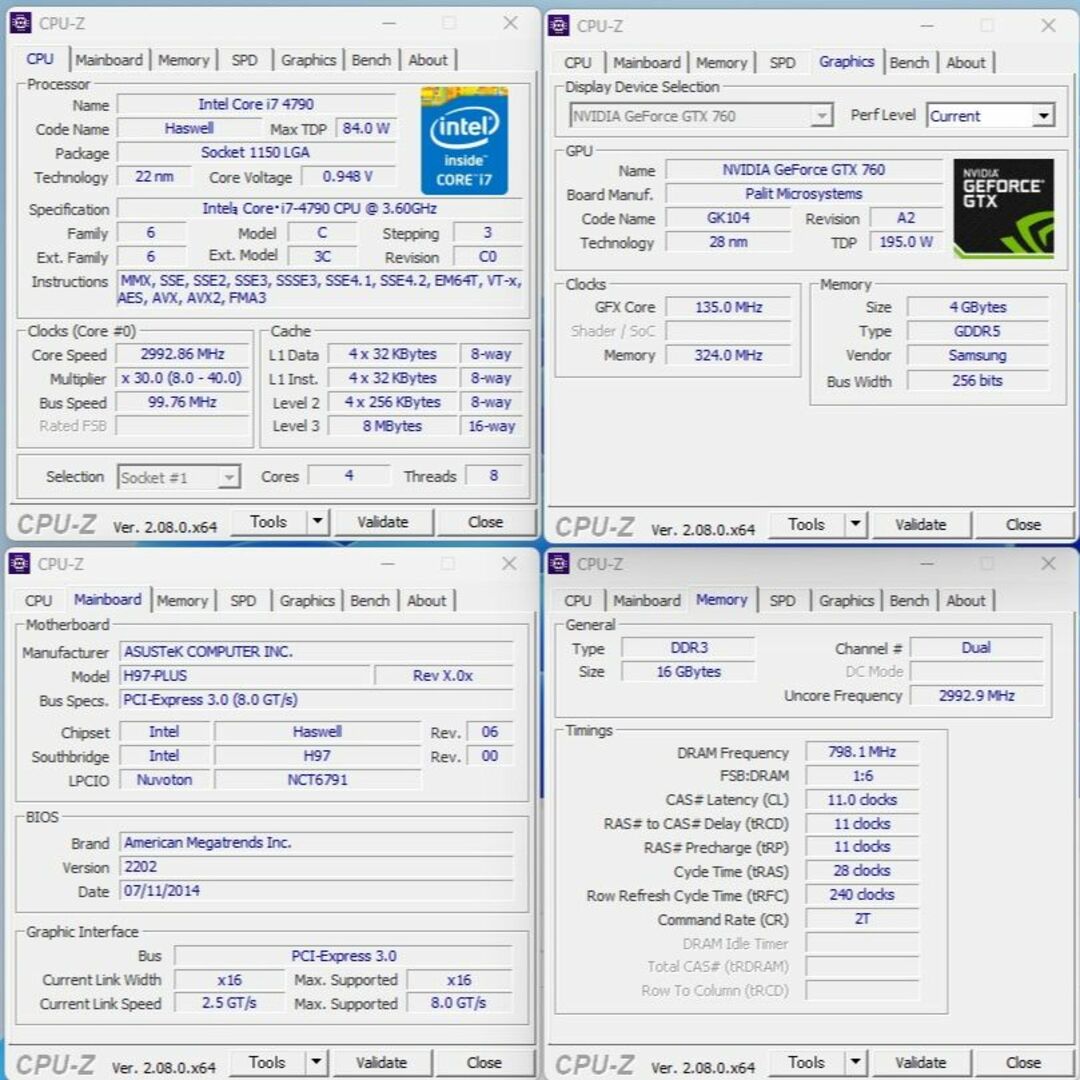Click DRAM Frequency value 798.1 MHz
Image resolution: width=1080 pixels, height=1080 pixels.
click(x=862, y=751)
